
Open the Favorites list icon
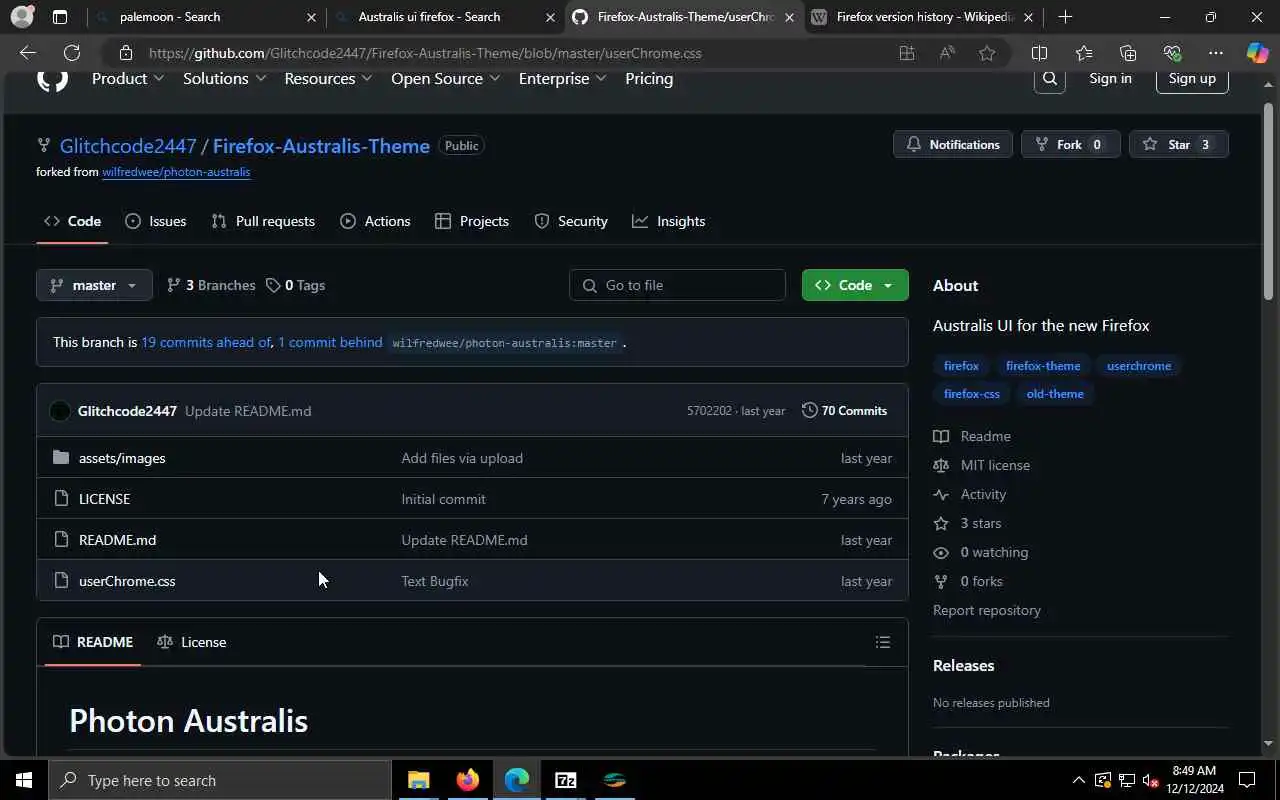point(1084,53)
